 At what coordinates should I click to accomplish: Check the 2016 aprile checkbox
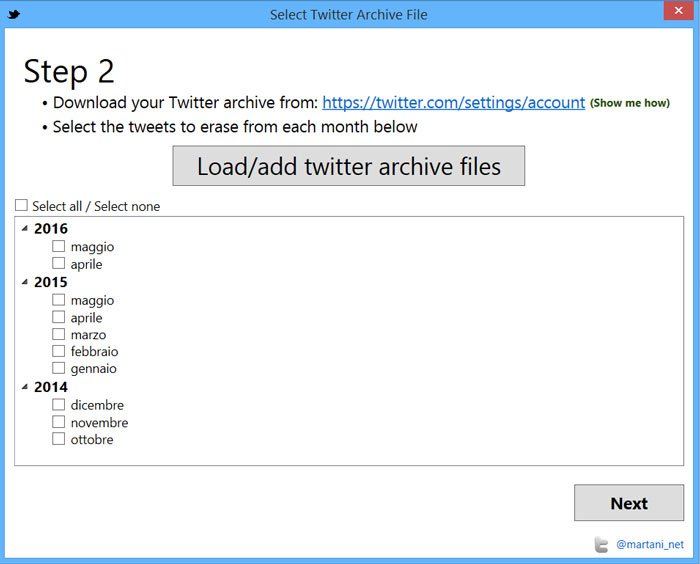tap(58, 263)
